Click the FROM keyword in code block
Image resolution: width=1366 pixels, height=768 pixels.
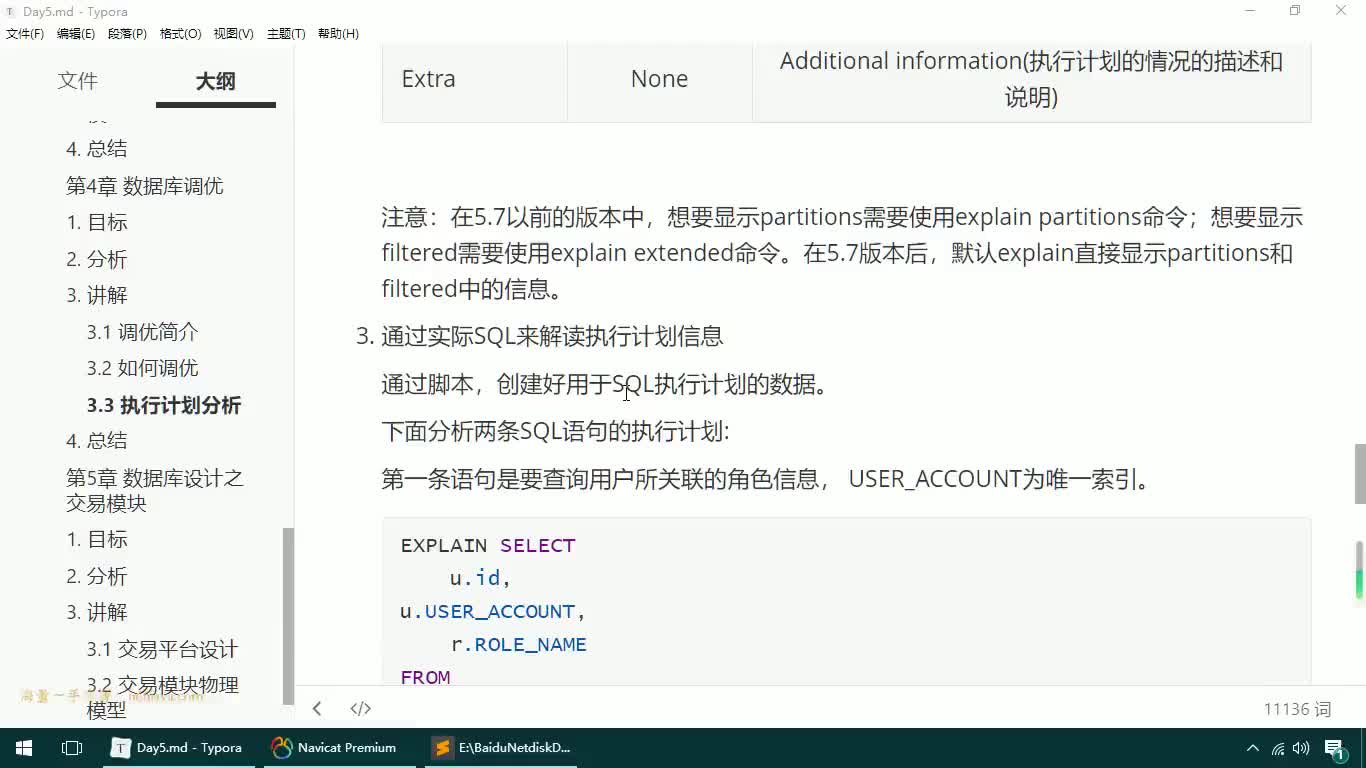[425, 677]
